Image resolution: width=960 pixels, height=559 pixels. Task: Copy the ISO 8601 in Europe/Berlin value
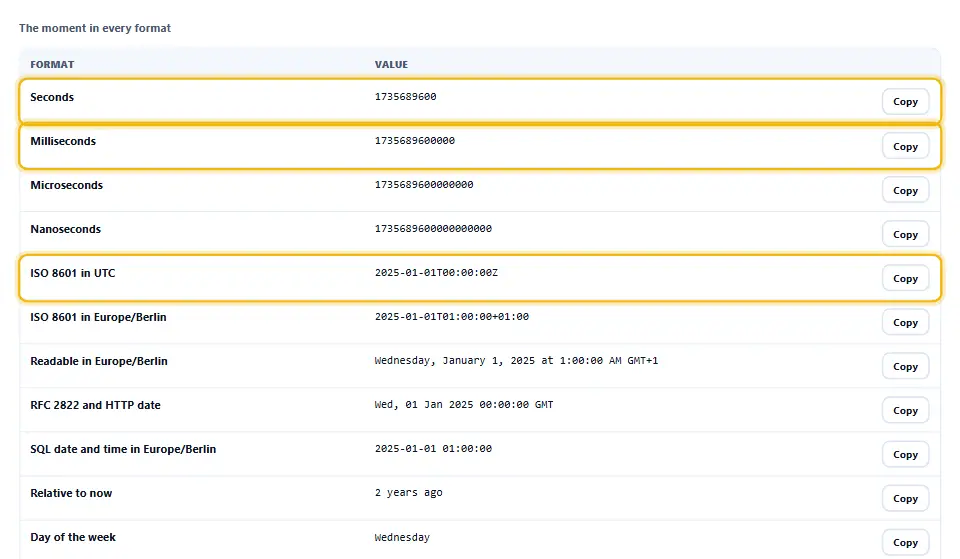tap(905, 323)
